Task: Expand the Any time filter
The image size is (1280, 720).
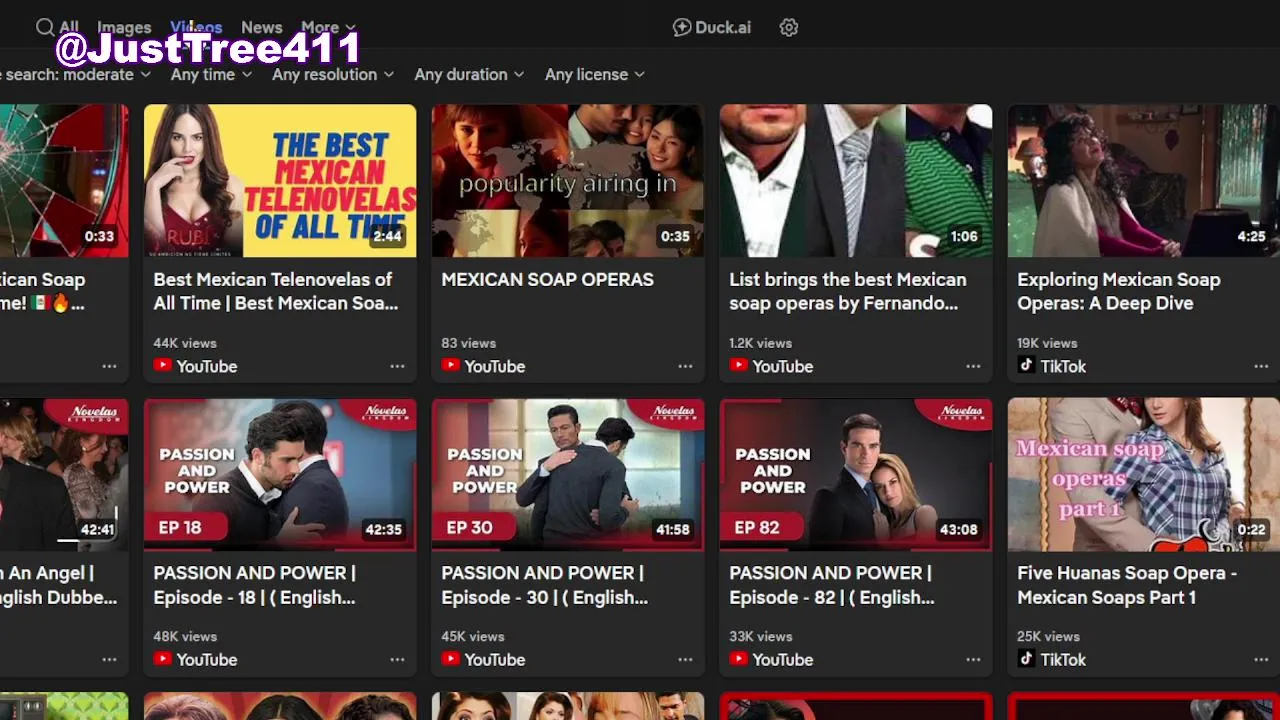Action: 210,74
